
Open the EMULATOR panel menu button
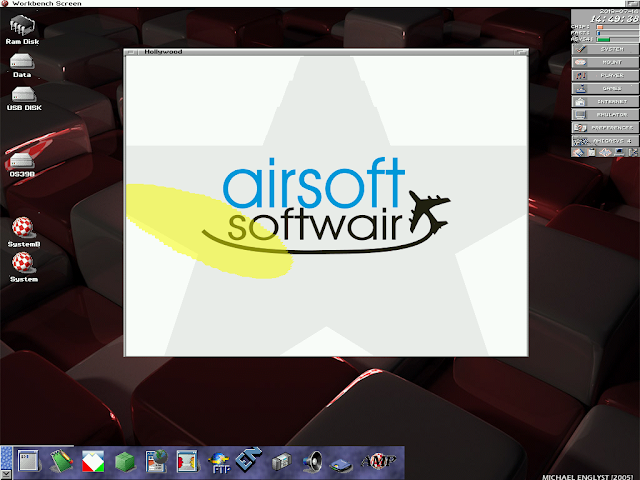click(x=605, y=115)
